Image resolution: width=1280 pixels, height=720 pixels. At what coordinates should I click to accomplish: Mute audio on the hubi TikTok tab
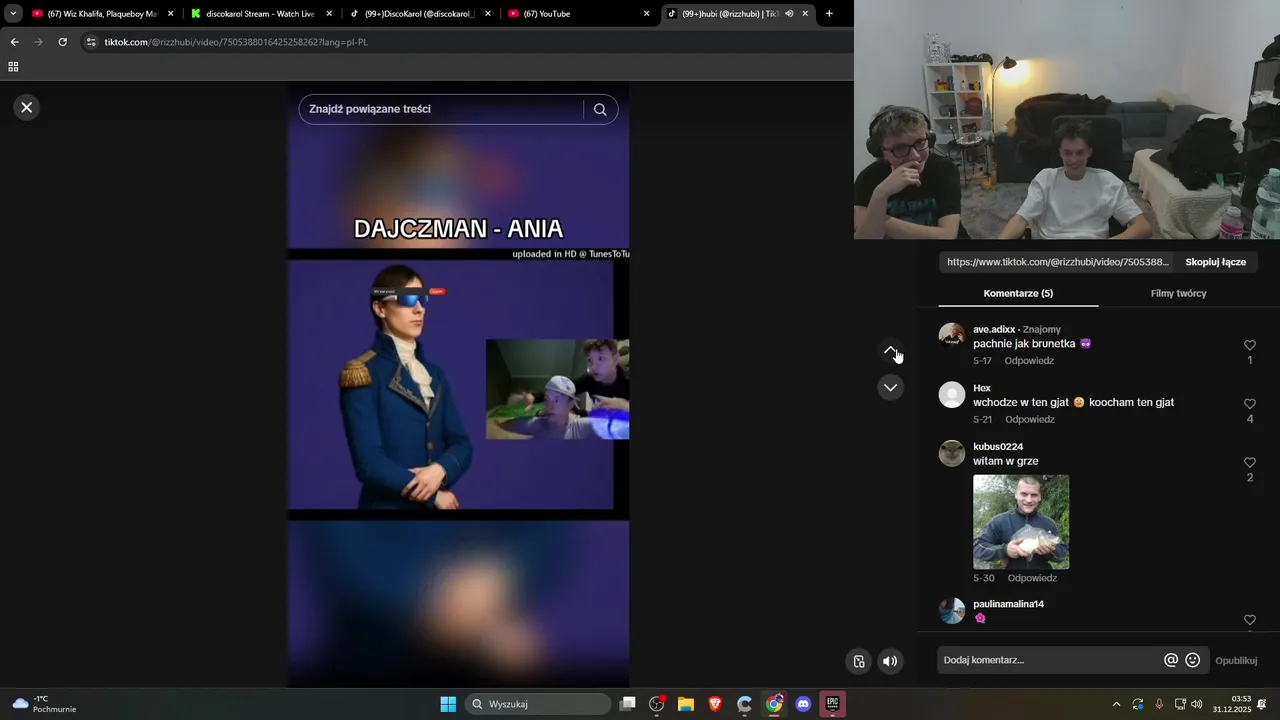click(789, 14)
